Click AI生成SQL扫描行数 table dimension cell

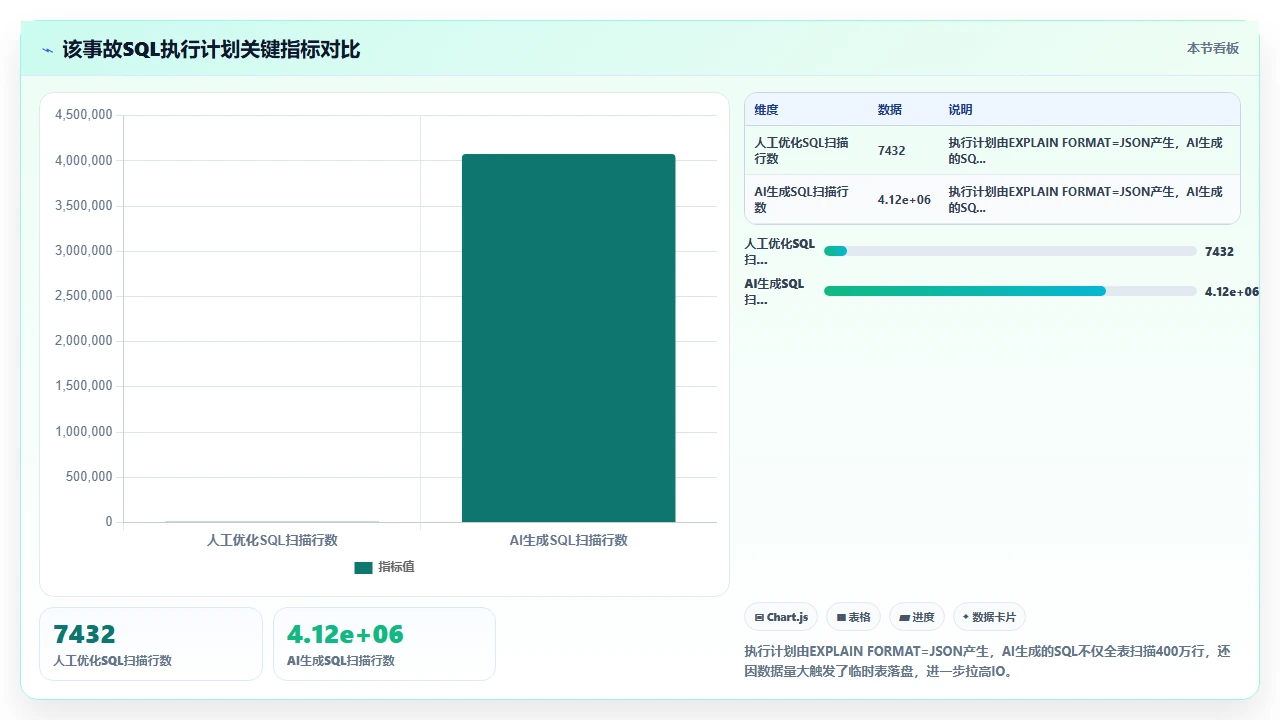[804, 200]
